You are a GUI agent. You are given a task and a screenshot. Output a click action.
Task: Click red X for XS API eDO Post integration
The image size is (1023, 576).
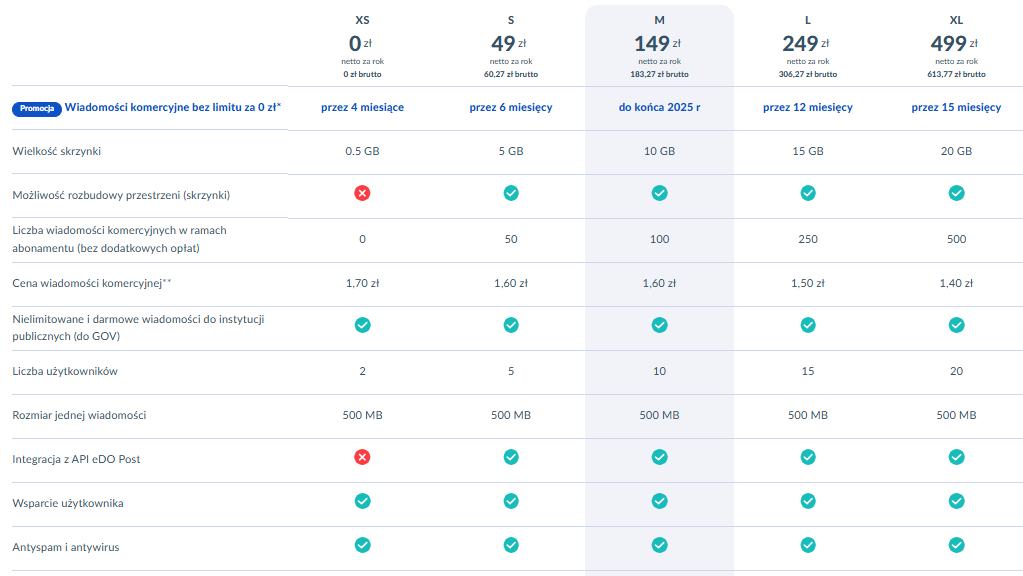click(362, 457)
